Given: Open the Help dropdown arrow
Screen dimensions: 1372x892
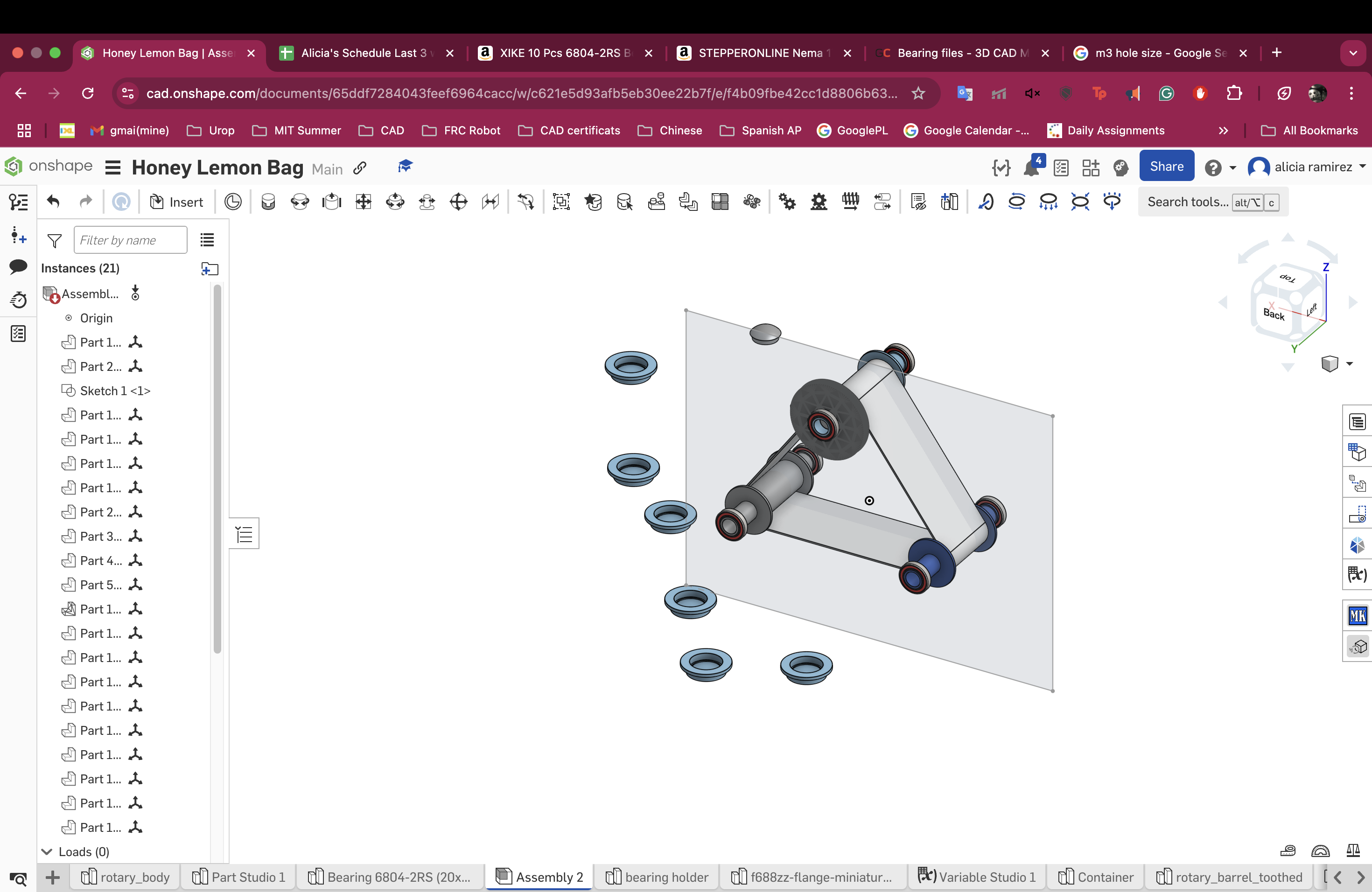Looking at the screenshot, I should 1233,167.
